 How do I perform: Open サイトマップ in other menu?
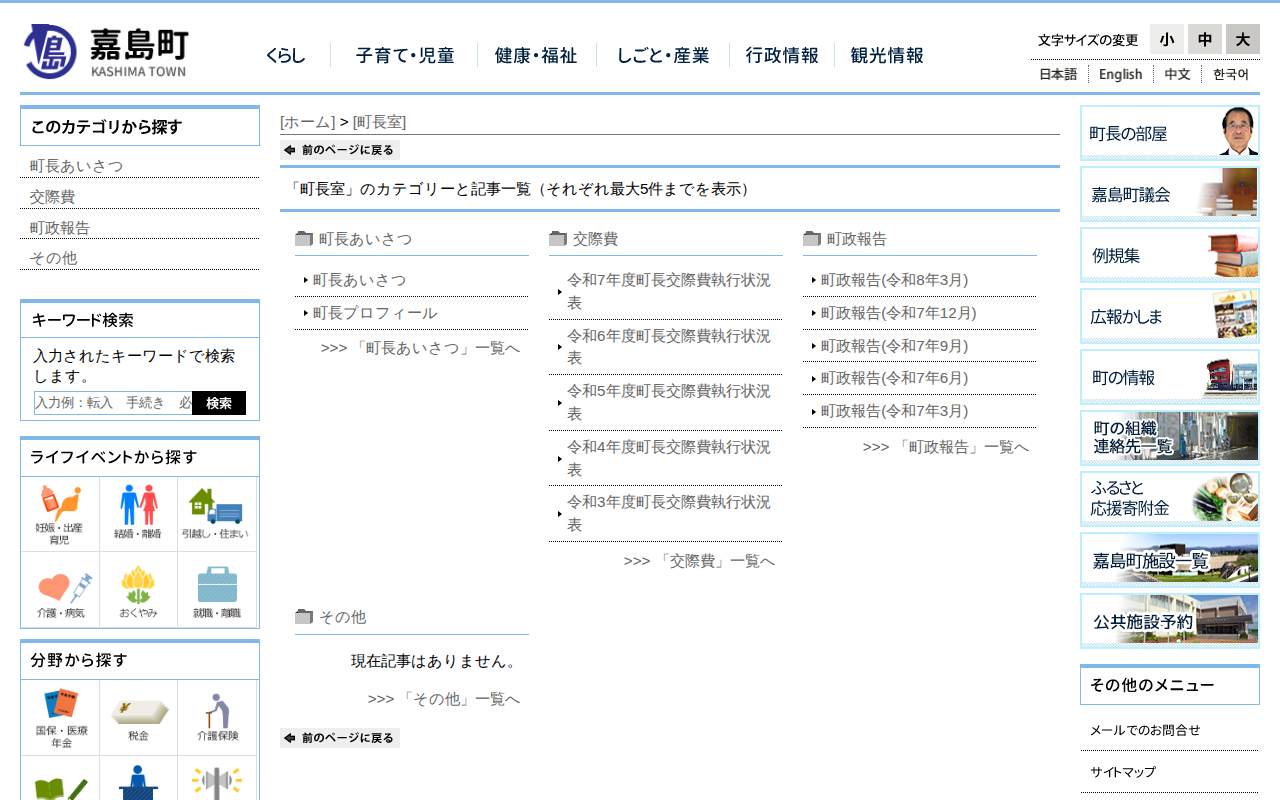click(x=1123, y=772)
